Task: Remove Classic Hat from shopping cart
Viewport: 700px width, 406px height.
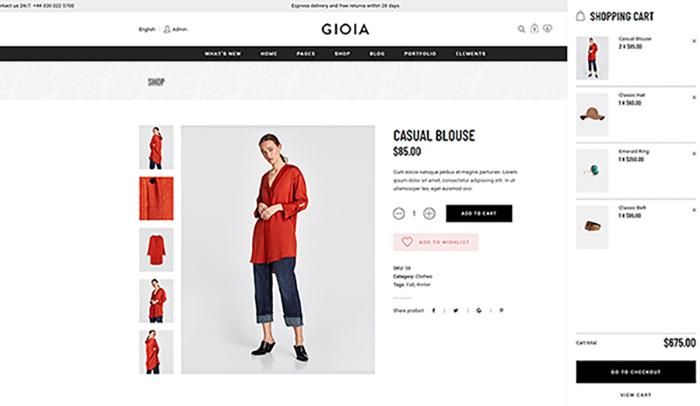Action: pyautogui.click(x=694, y=97)
